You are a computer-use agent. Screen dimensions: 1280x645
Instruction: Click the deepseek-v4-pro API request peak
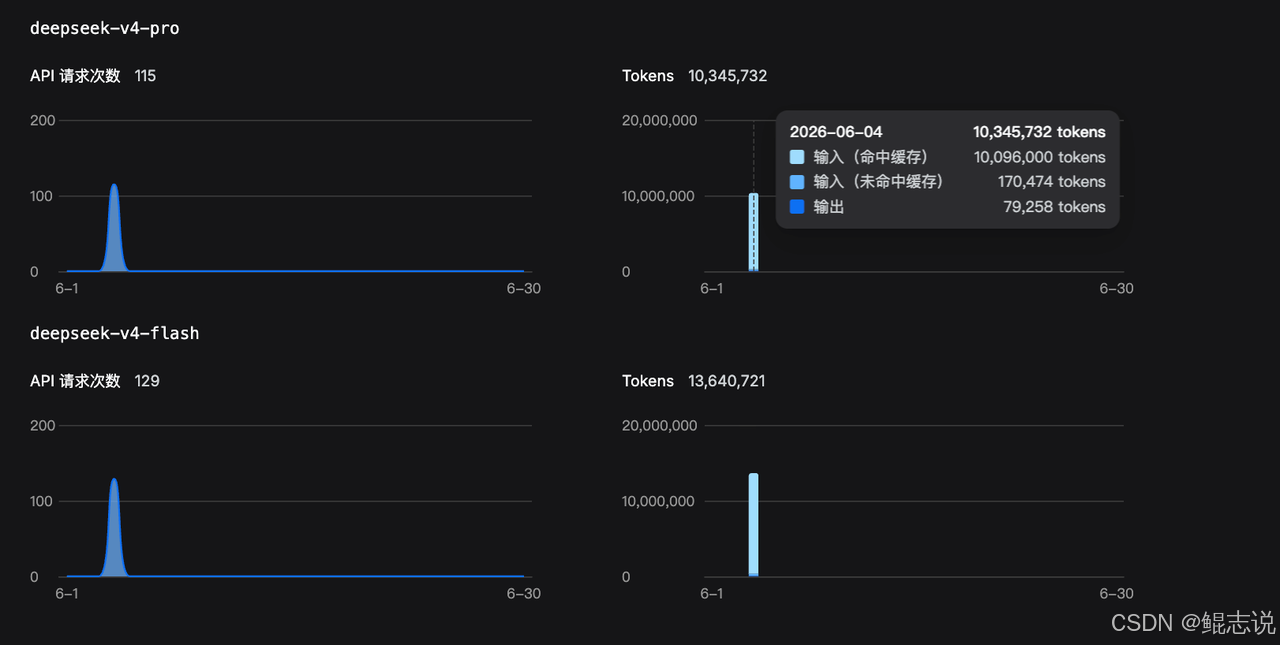coord(114,187)
